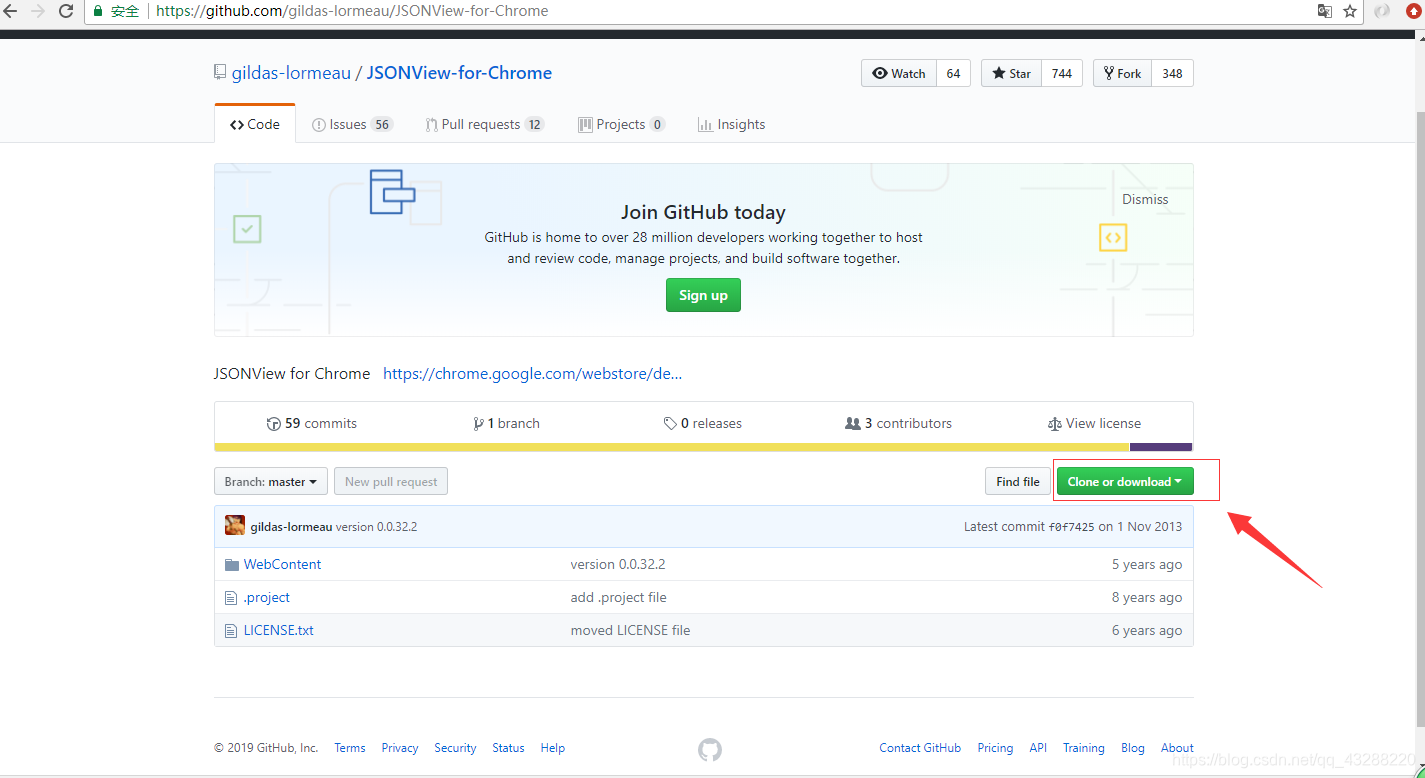Open the 0 releases link
Image resolution: width=1425 pixels, height=778 pixels.
(703, 423)
